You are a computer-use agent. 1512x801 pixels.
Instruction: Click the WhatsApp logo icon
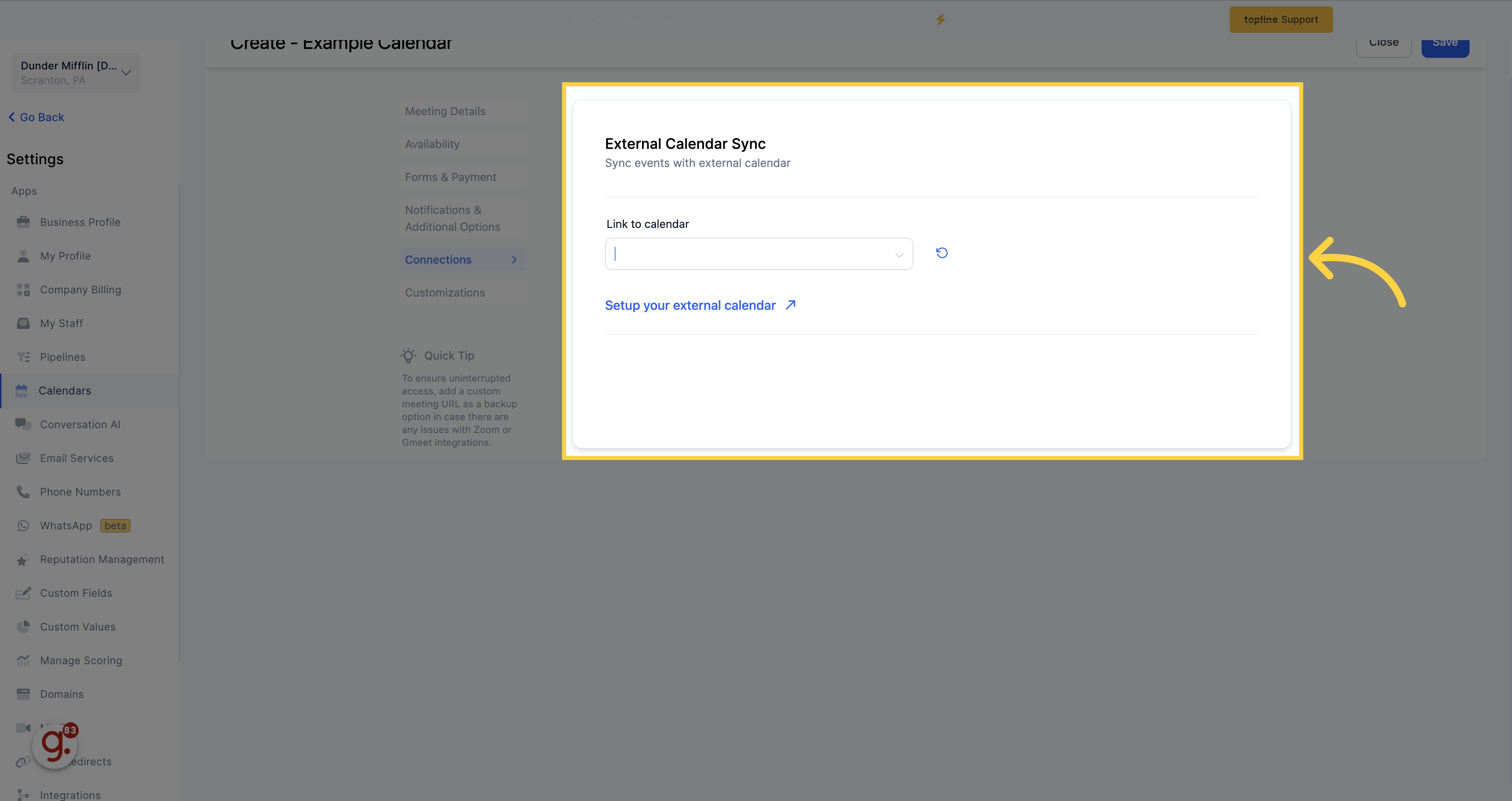click(23, 526)
